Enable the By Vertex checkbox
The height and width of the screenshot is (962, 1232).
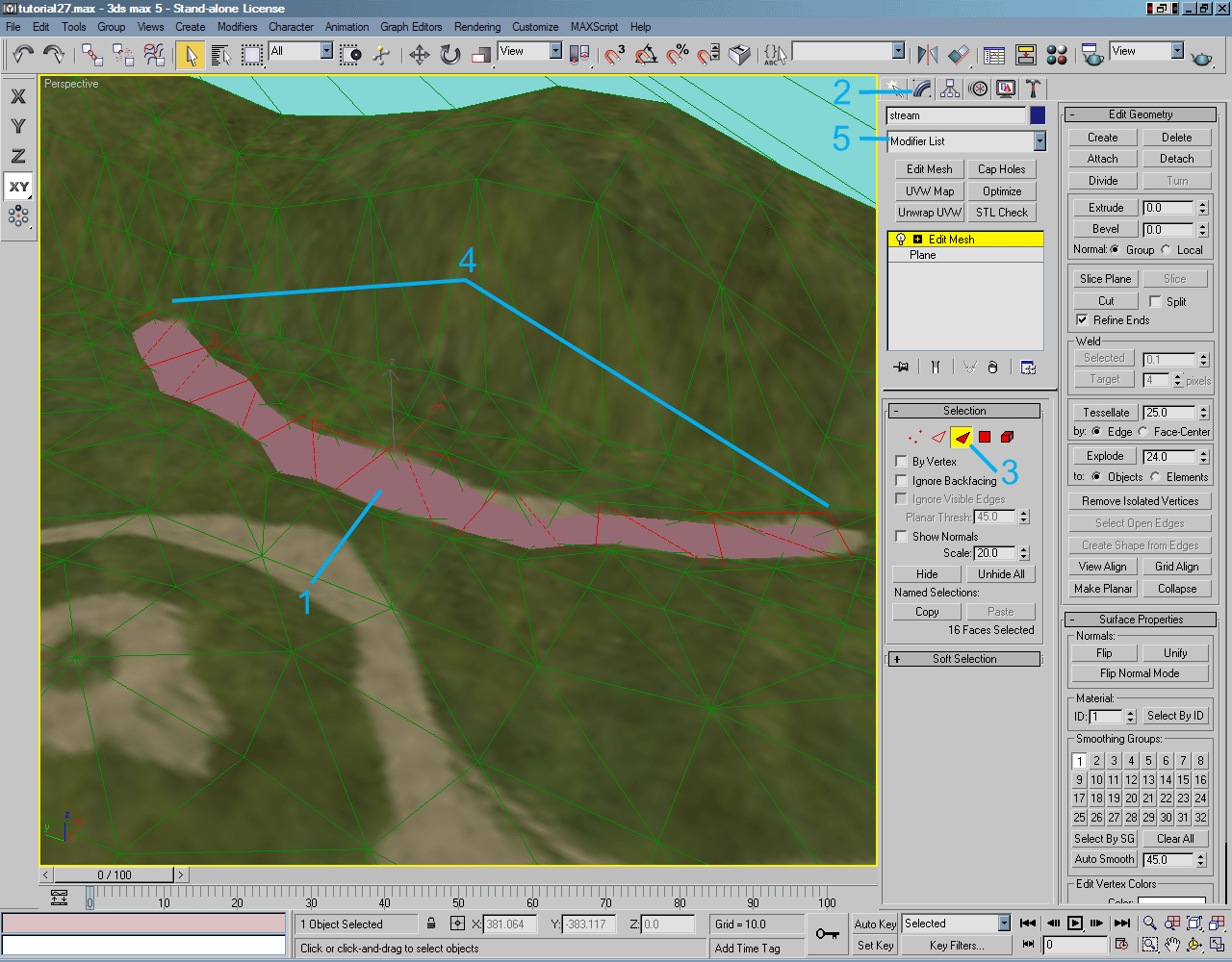(901, 461)
